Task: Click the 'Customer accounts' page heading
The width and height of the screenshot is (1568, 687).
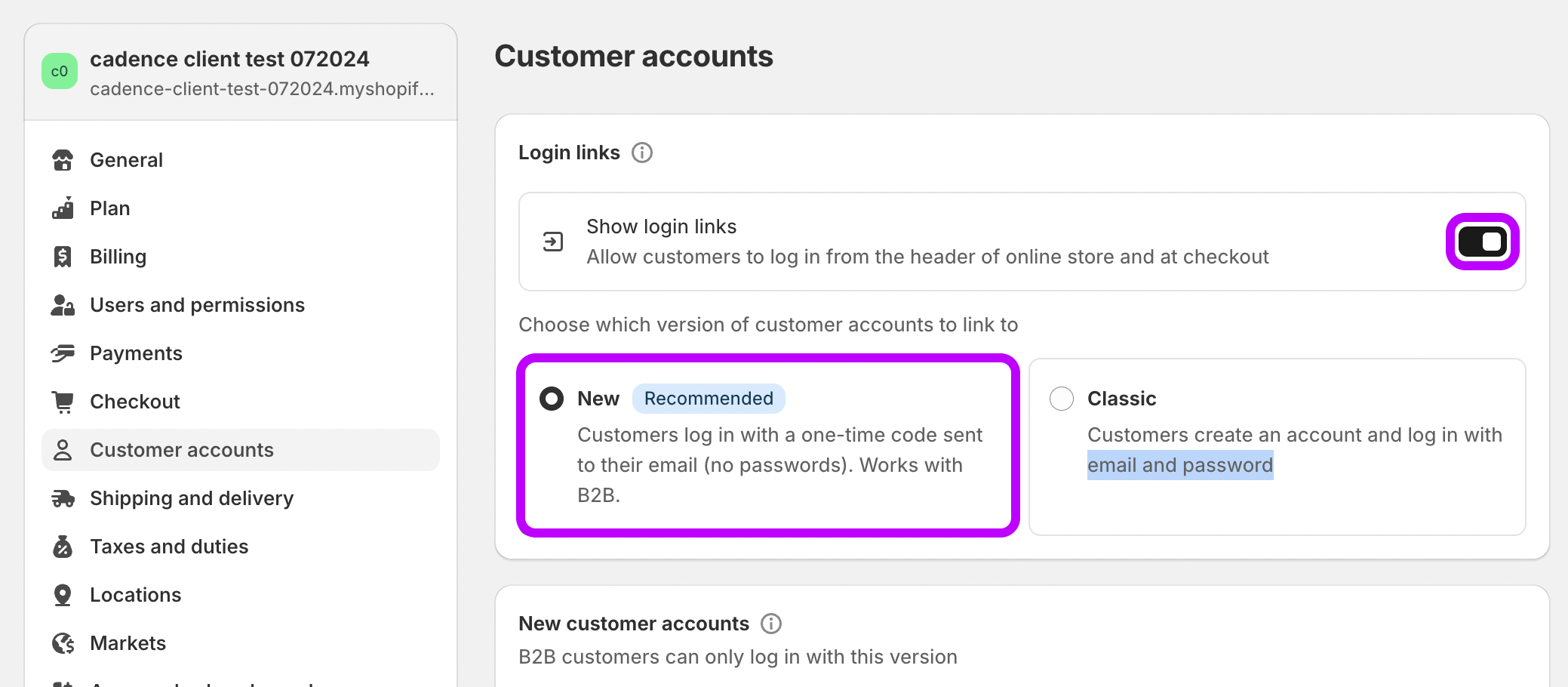Action: click(x=634, y=57)
